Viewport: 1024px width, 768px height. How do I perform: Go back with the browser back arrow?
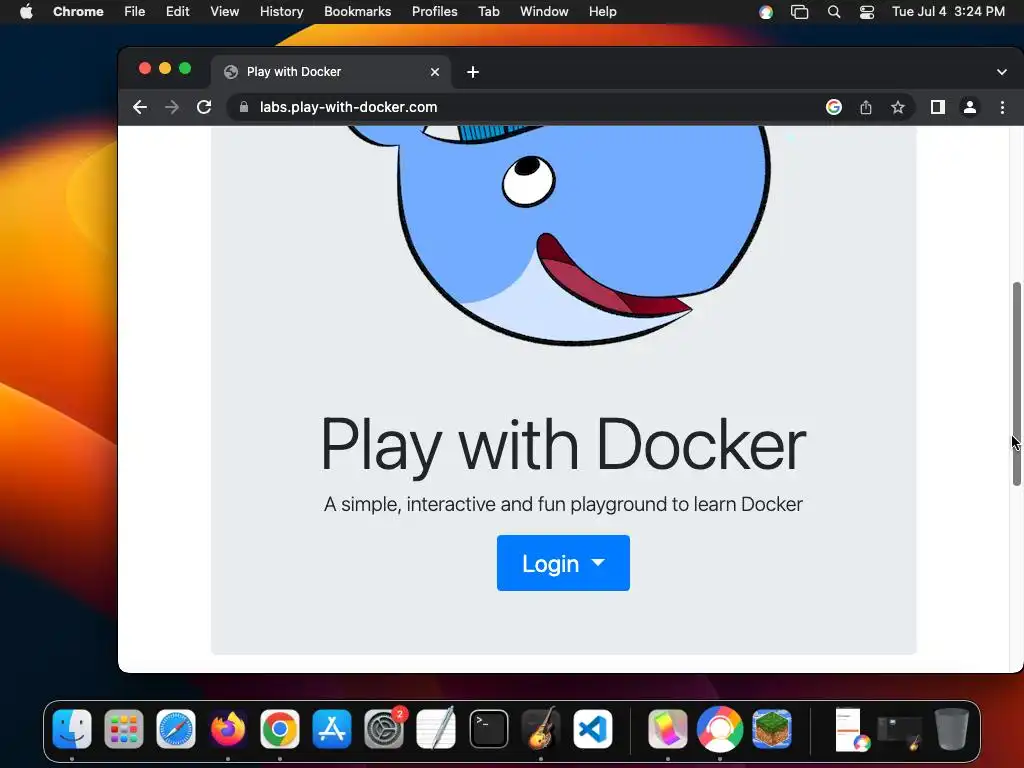(140, 107)
